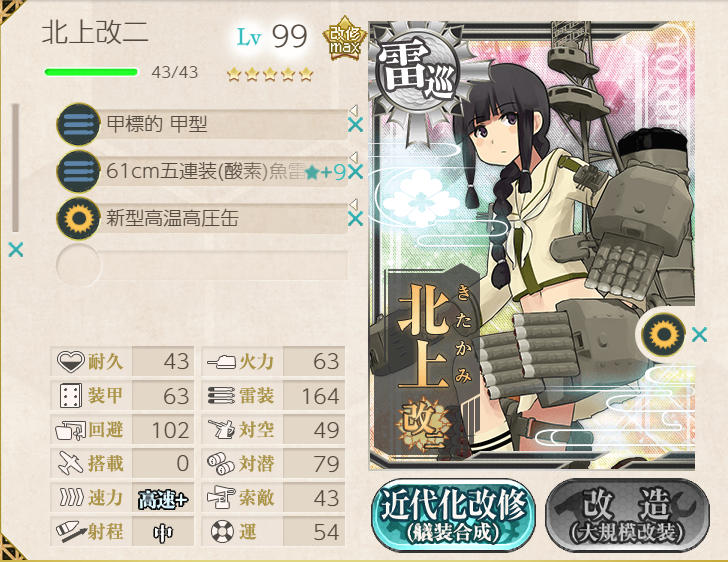Remove 甲標的 甲型 with its X button
Image resolution: width=728 pixels, height=562 pixels.
point(355,124)
